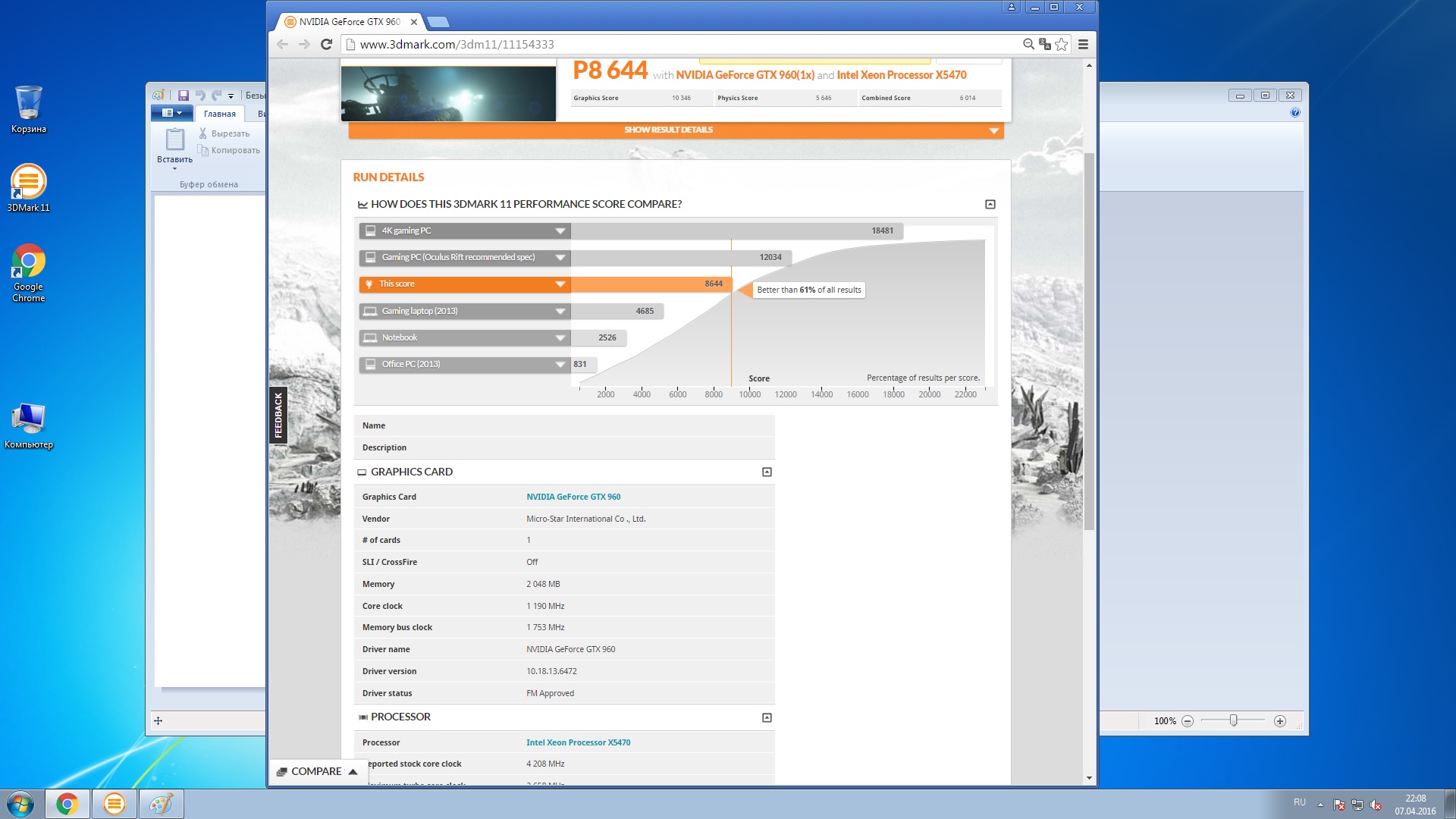The height and width of the screenshot is (819, 1456).
Task: Collapse the Graphics Card section toggle
Action: 767,472
